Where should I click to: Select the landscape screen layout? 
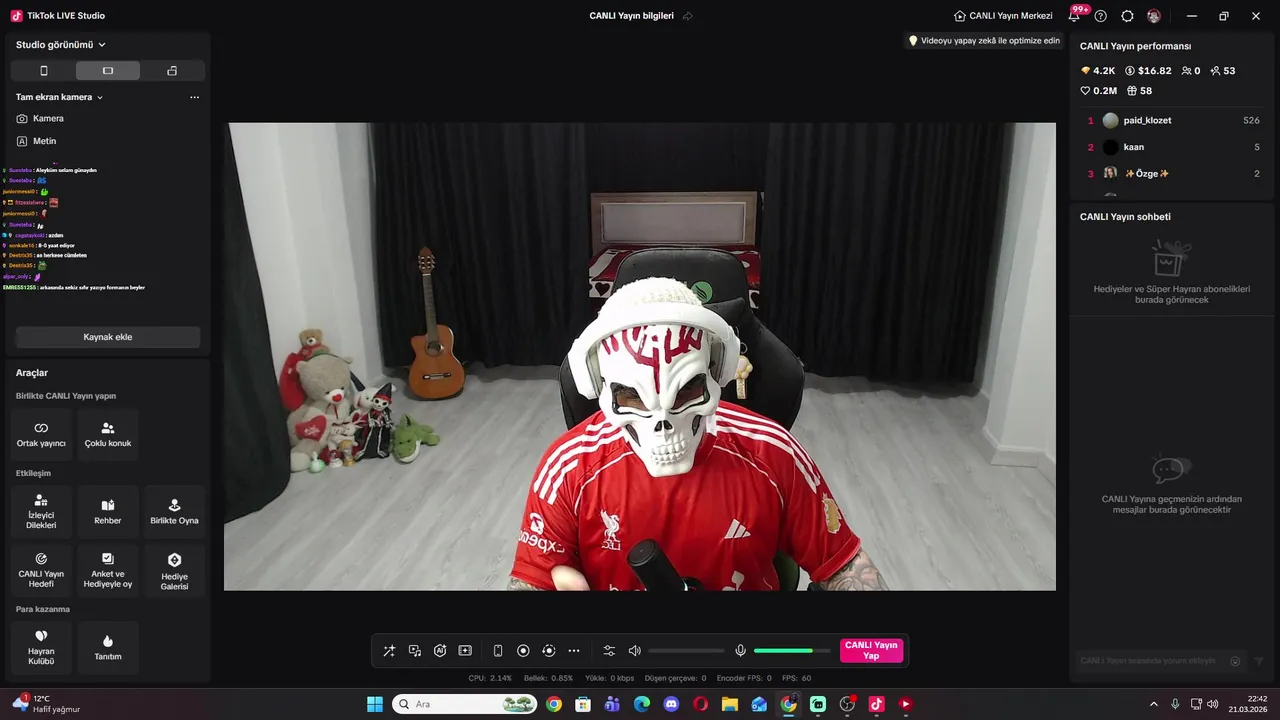(x=108, y=71)
